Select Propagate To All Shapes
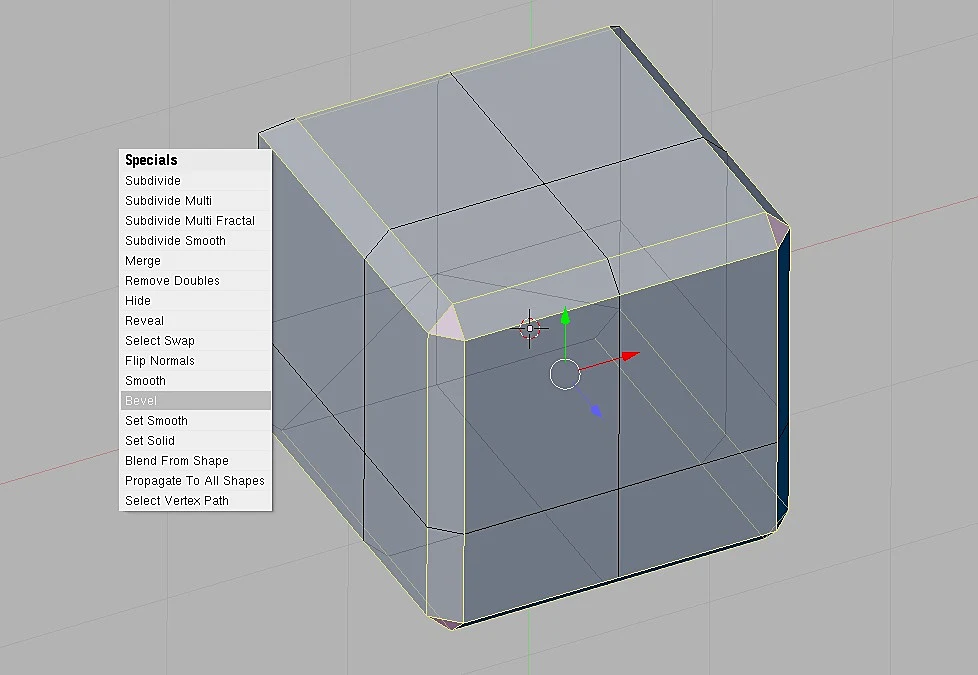The height and width of the screenshot is (675, 978). [195, 480]
